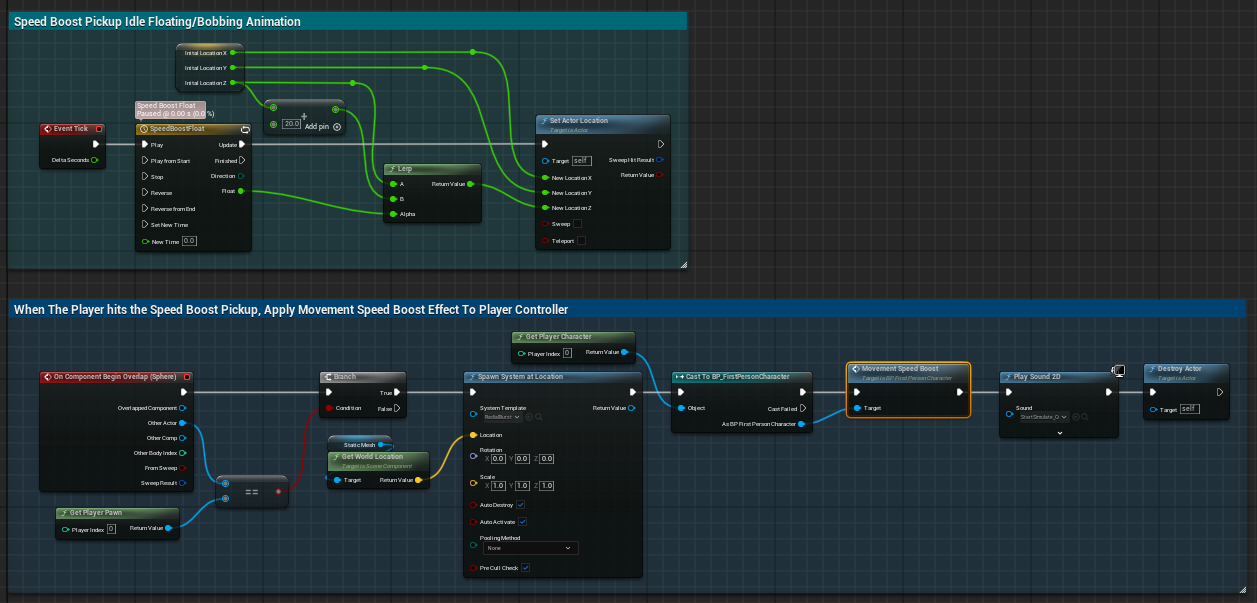1257x603 pixels.
Task: Expand Play Sound 2D via its bottom chevron
Action: click(1060, 433)
